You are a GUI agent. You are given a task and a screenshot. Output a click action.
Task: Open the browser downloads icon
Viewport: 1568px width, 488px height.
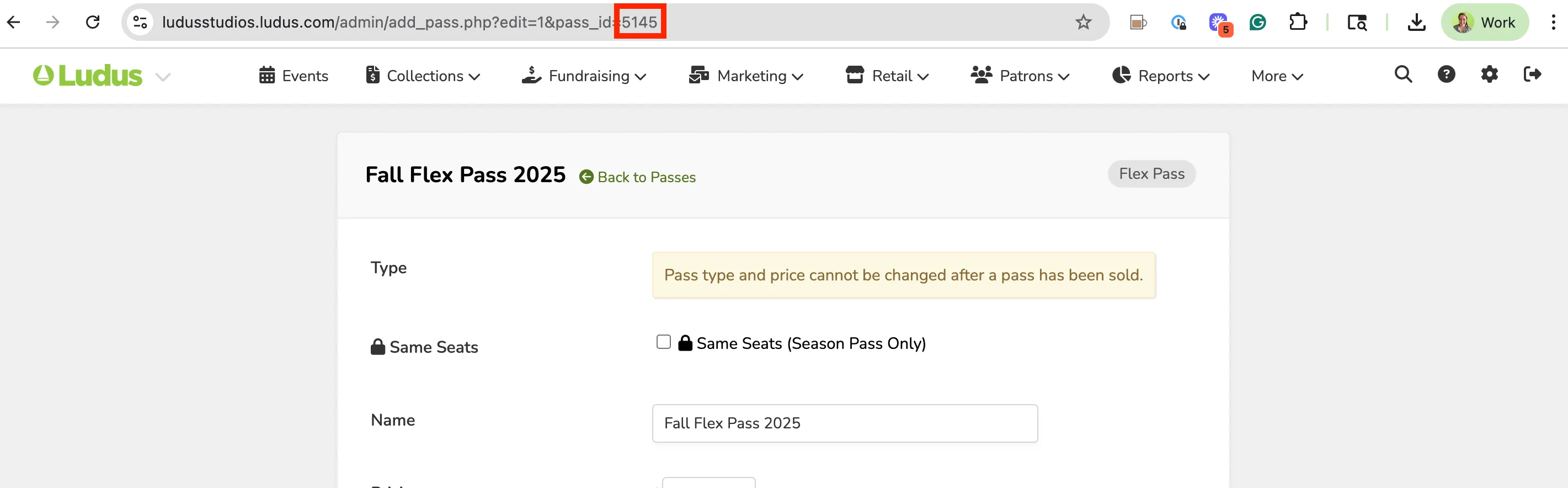pos(1416,23)
